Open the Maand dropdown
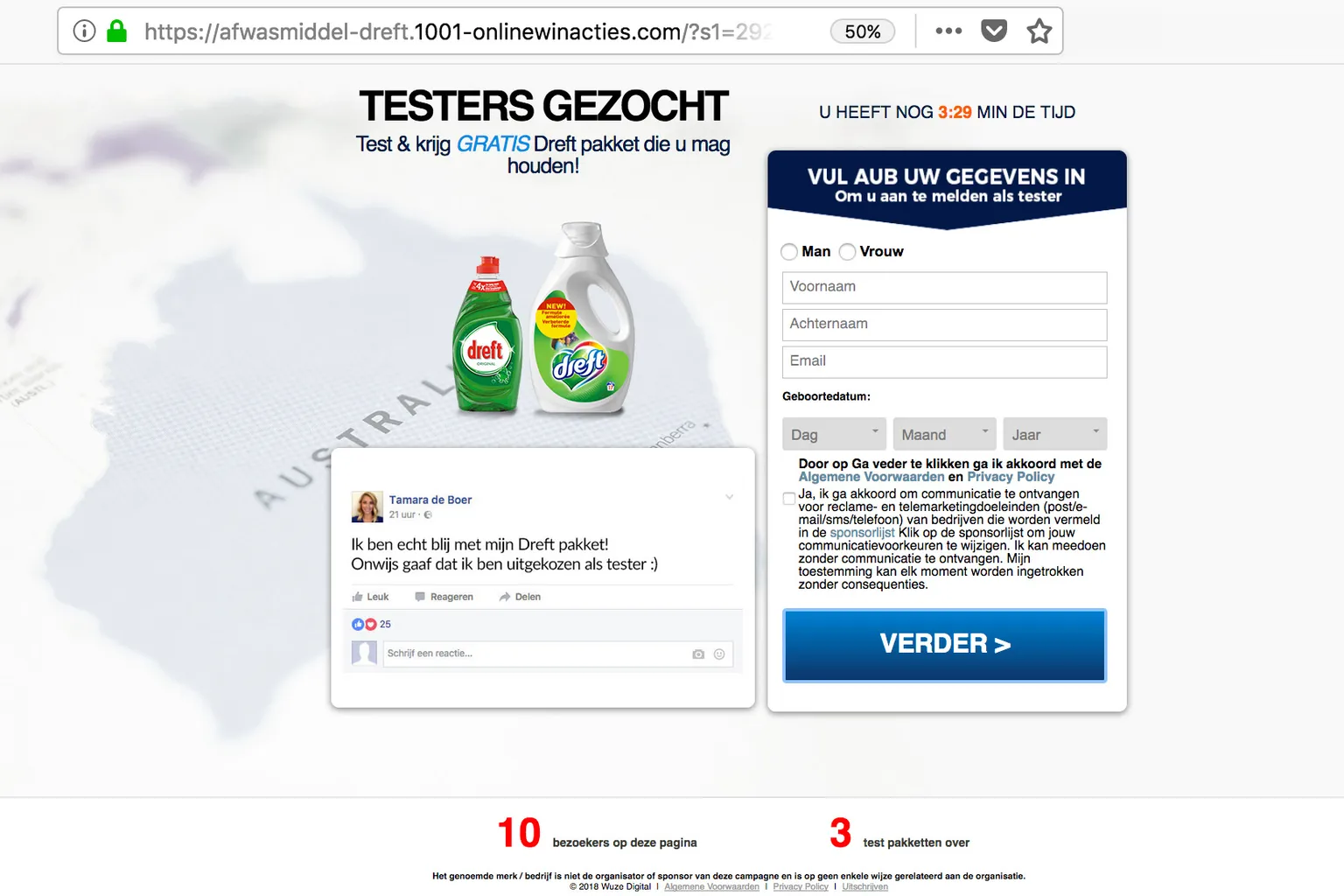Image resolution: width=1344 pixels, height=896 pixels. tap(944, 434)
